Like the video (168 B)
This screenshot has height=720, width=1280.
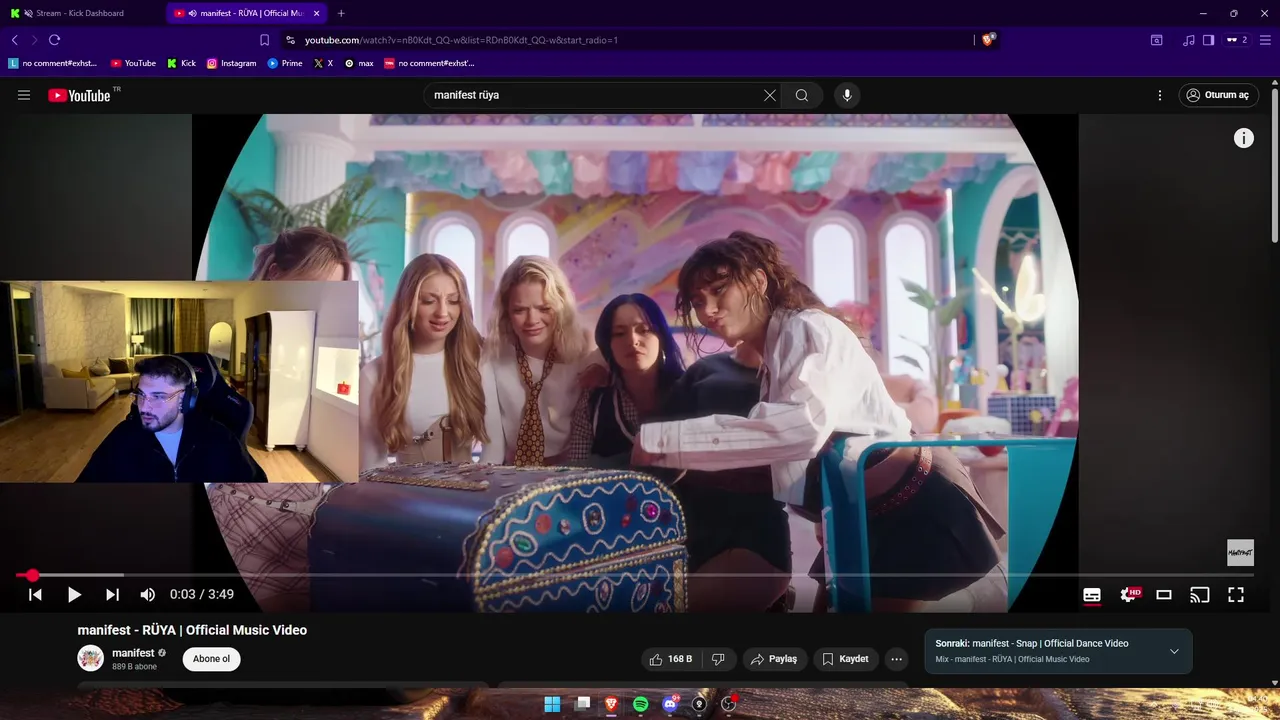671,659
